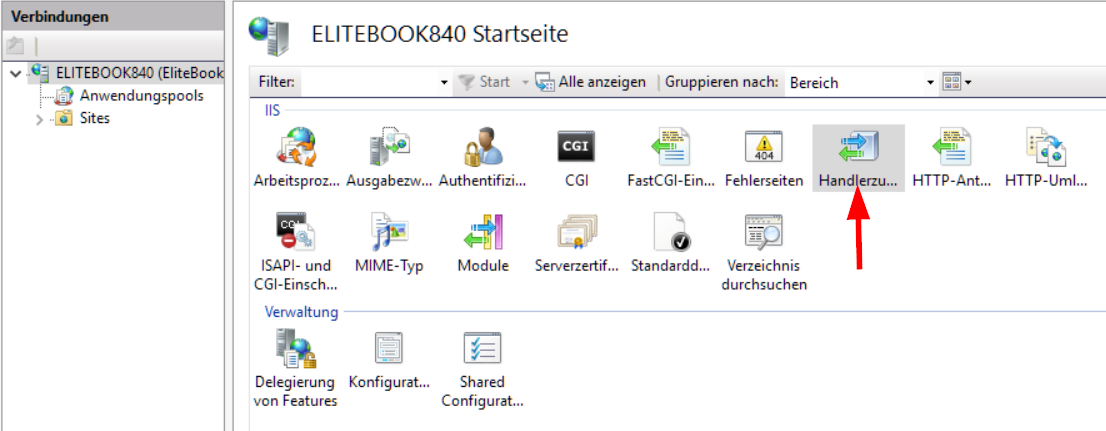
Task: Open the Start button dropdown arrow
Action: pos(525,83)
